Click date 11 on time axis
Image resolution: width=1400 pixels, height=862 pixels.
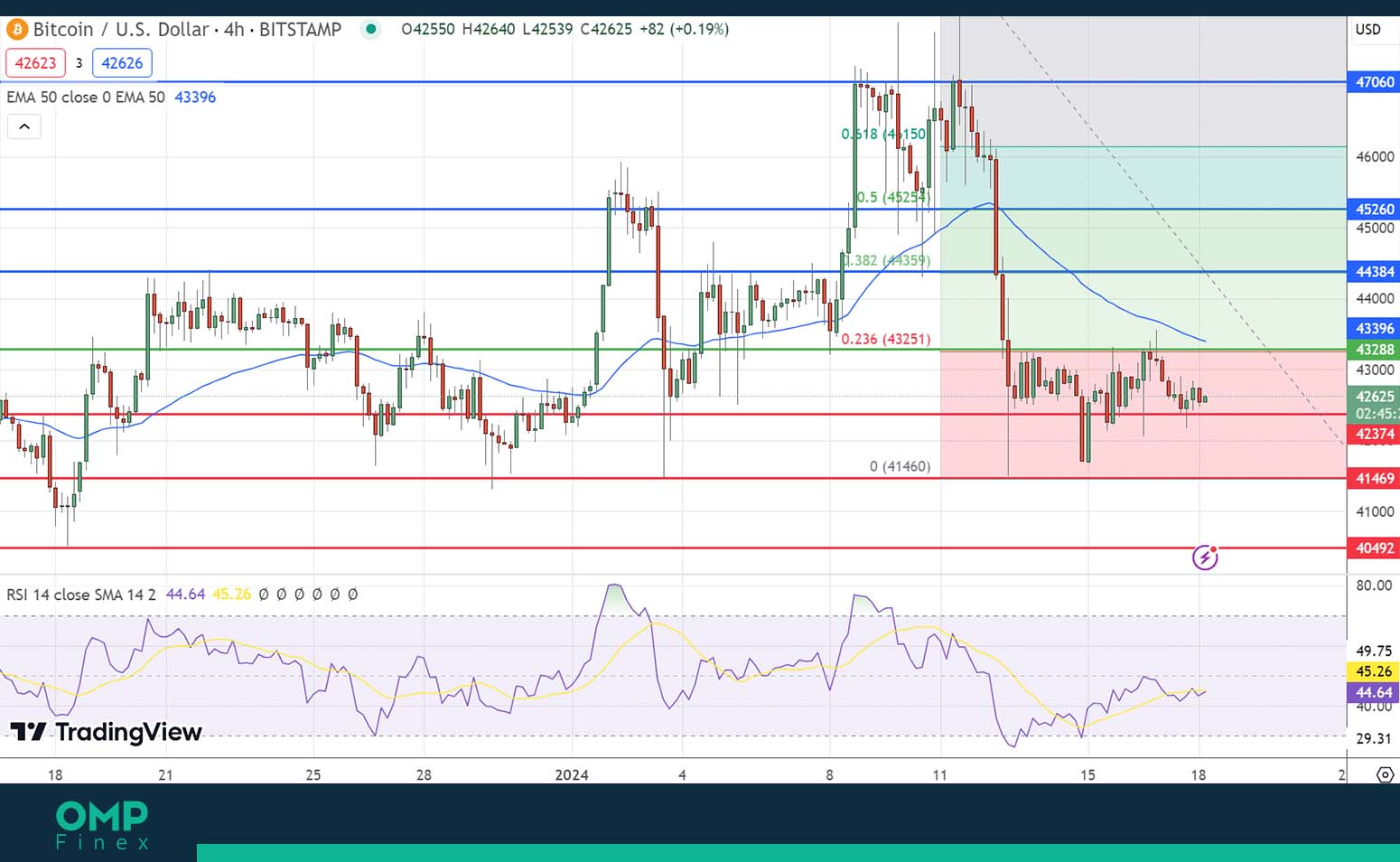point(939,774)
